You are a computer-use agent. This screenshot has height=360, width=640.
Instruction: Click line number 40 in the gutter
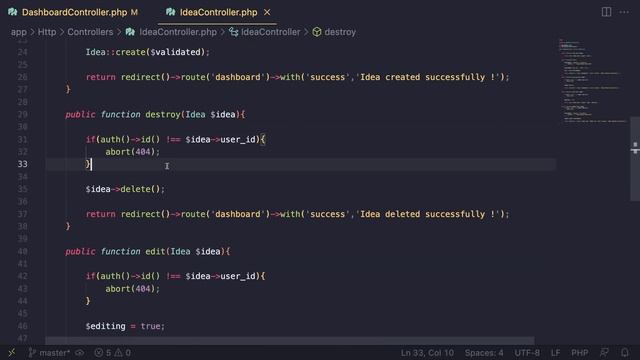coord(22,251)
